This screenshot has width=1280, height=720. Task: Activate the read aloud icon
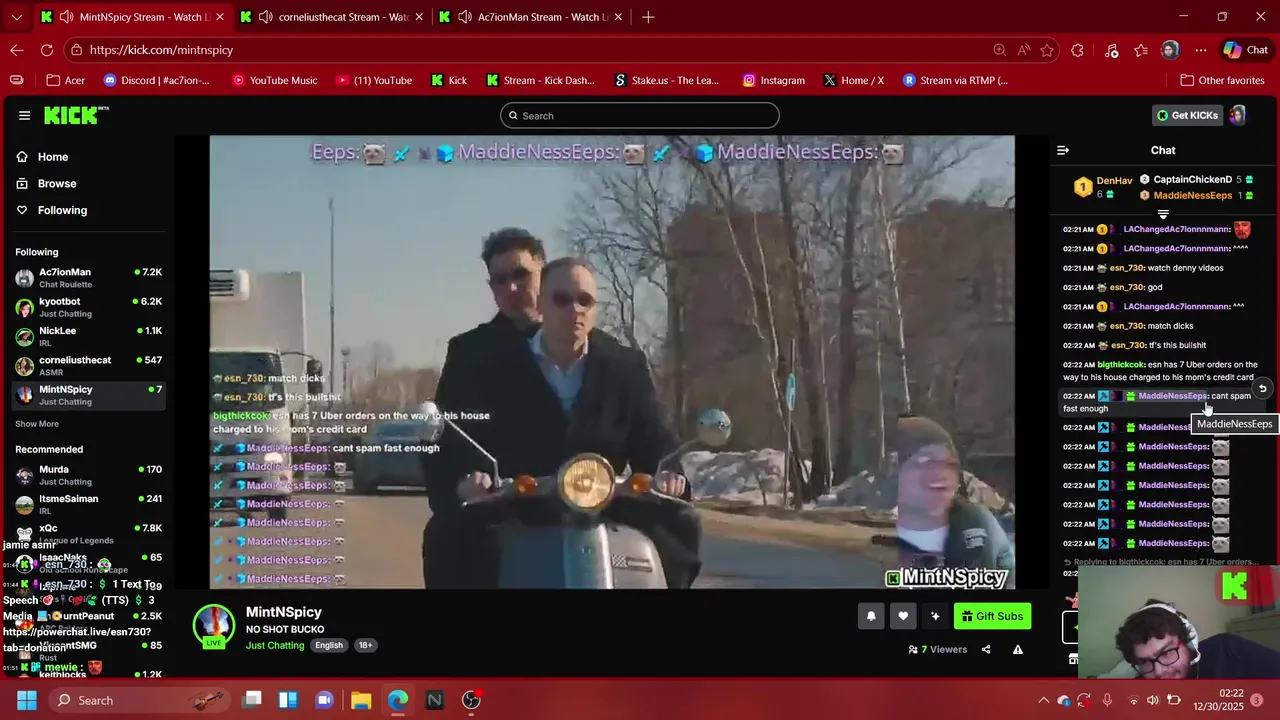[1023, 50]
